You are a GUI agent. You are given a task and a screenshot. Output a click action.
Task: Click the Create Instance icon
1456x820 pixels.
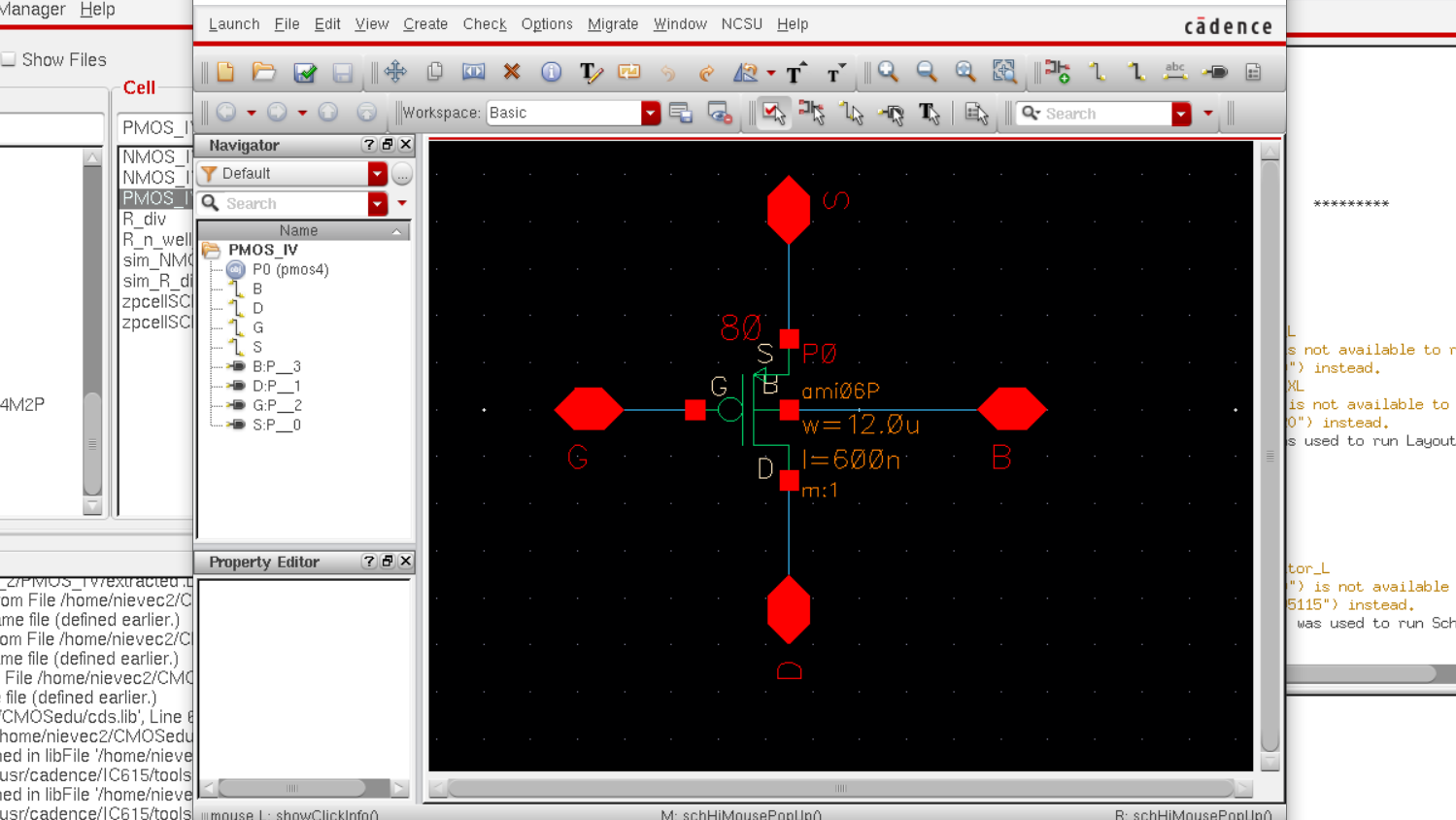[1058, 72]
